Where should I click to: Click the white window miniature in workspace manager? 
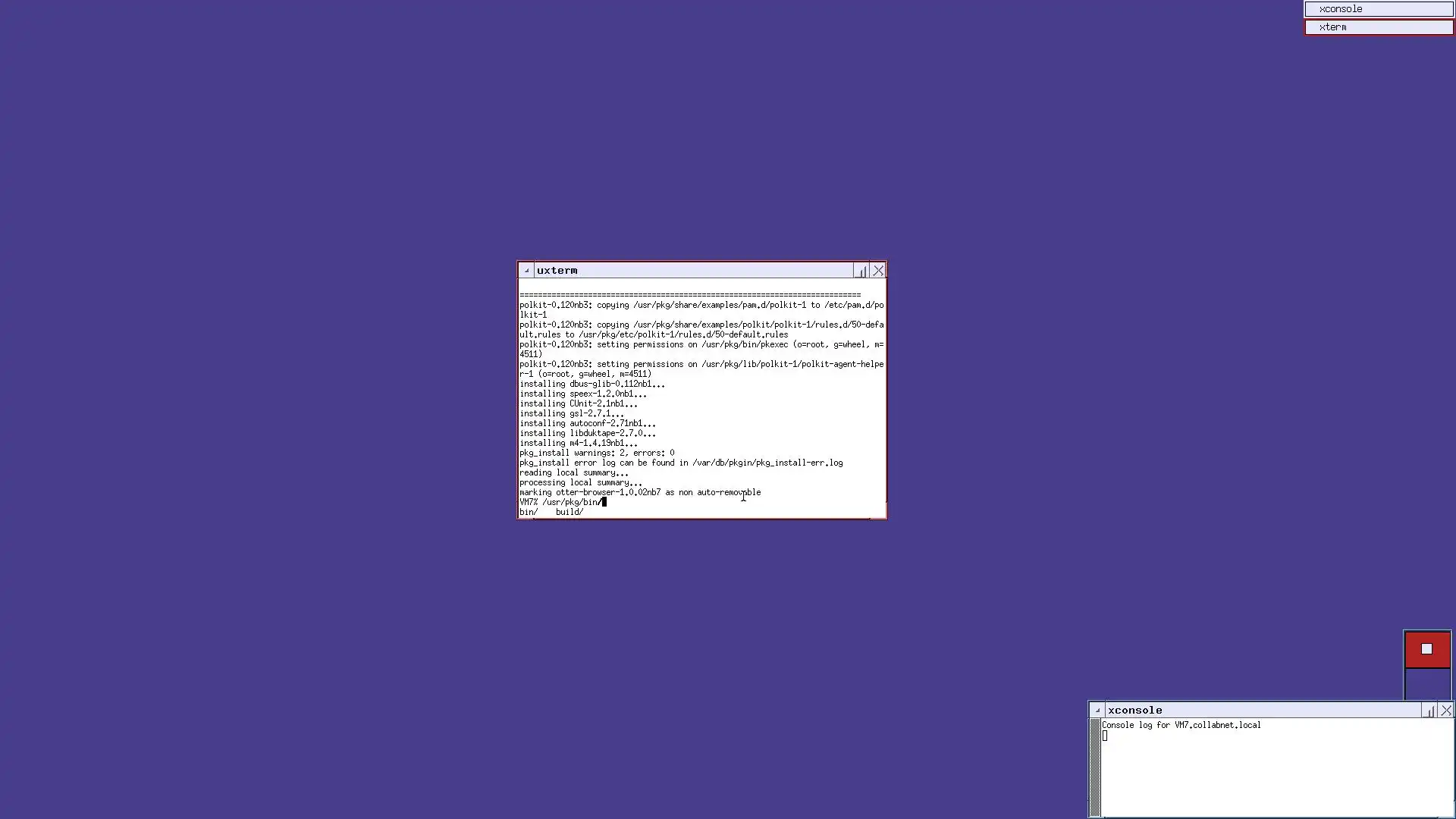(x=1426, y=649)
